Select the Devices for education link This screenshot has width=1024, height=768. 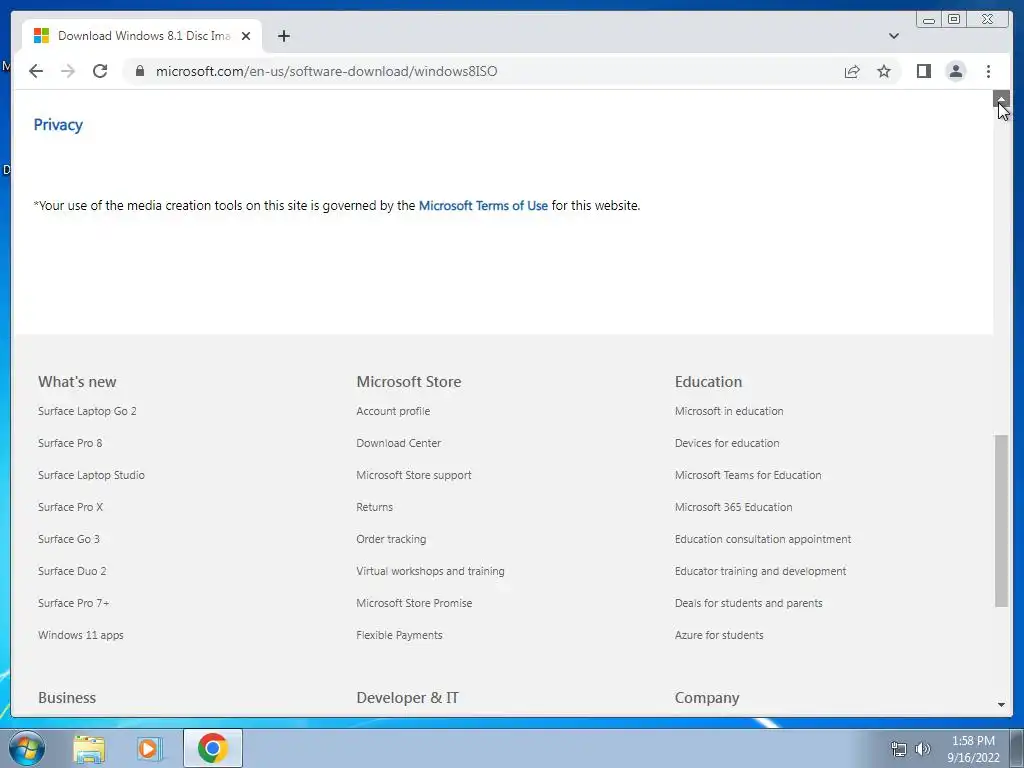[x=727, y=443]
